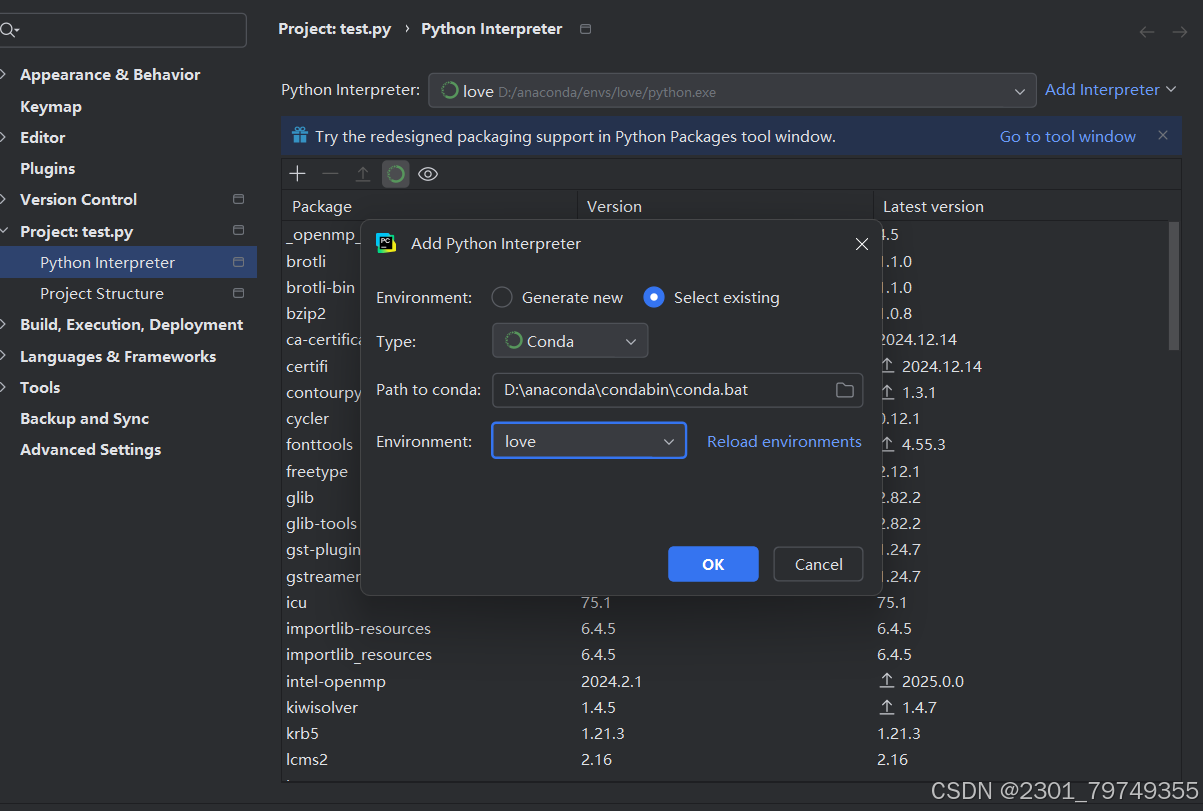This screenshot has width=1203, height=811.
Task: Close the Add Python Interpreter dialog
Action: (x=862, y=244)
